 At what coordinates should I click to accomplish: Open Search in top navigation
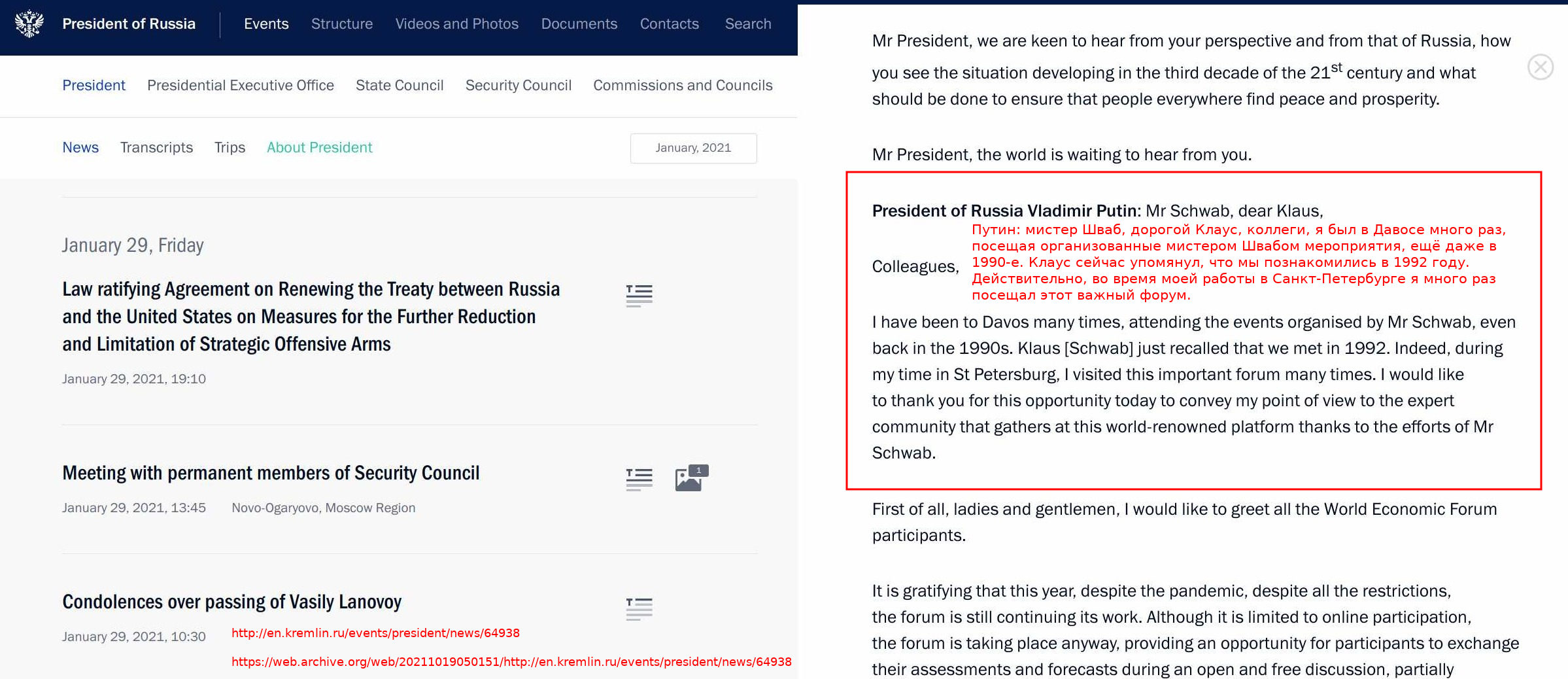(748, 24)
